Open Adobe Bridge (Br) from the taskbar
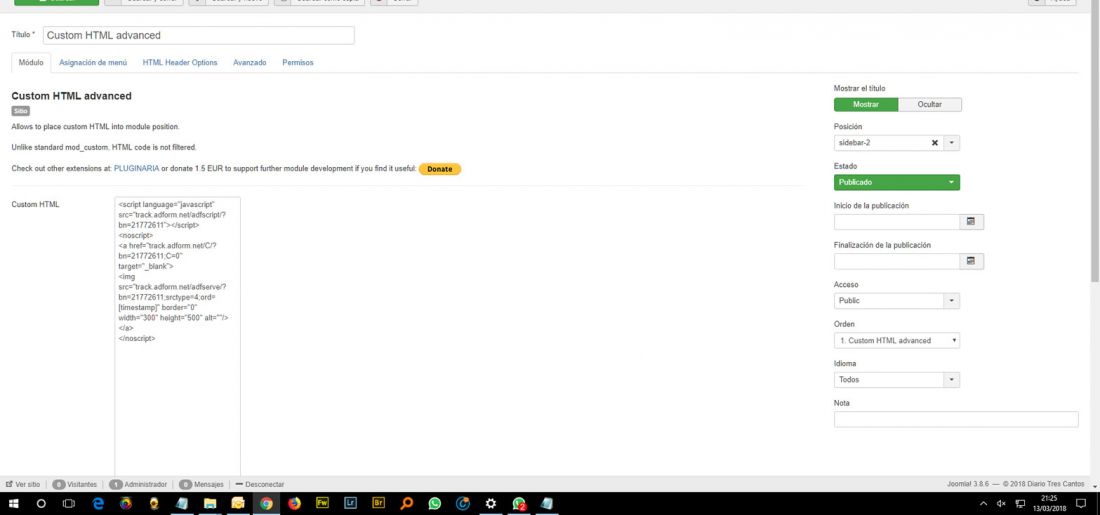This screenshot has width=1100, height=515. (x=379, y=503)
